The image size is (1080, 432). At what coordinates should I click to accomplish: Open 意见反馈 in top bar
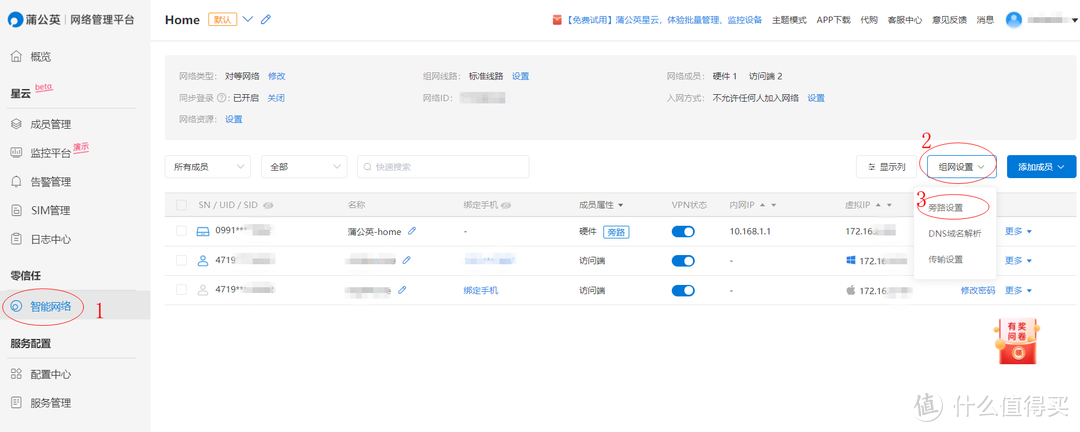(950, 20)
